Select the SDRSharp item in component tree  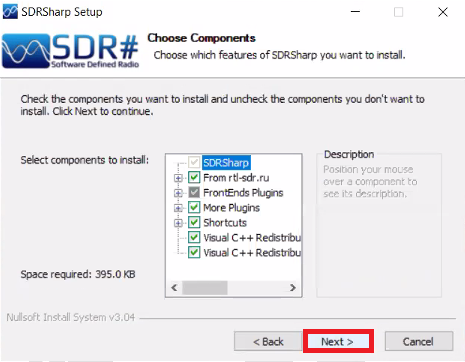226,163
